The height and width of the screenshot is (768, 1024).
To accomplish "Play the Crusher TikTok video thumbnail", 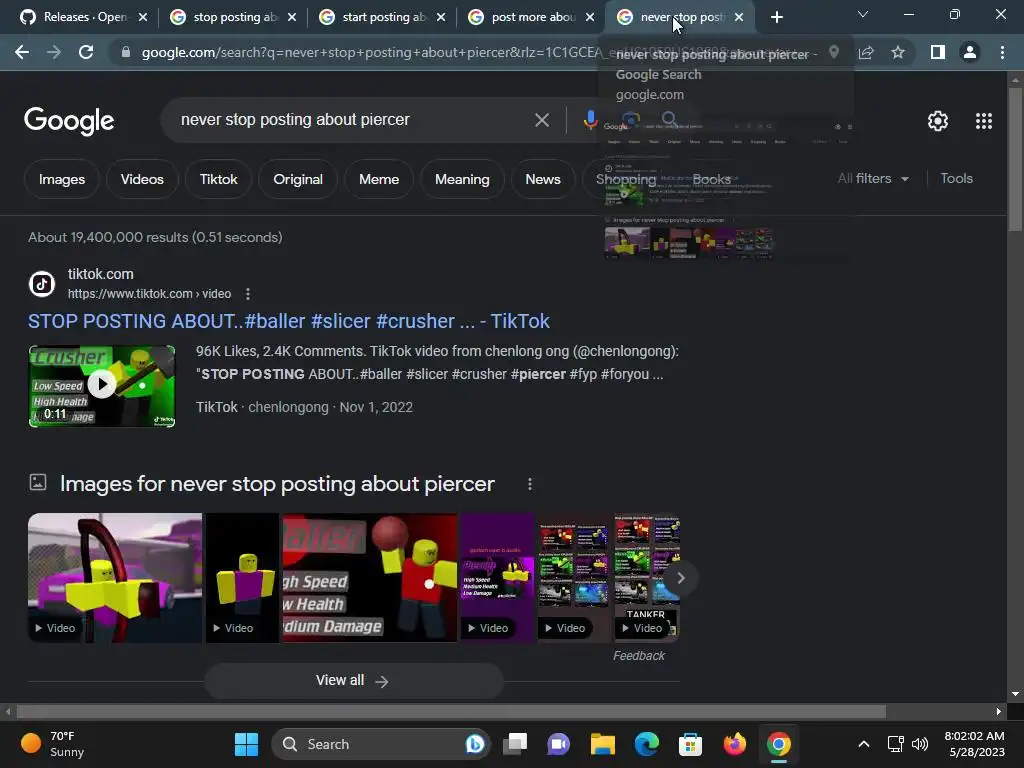I will [x=102, y=386].
